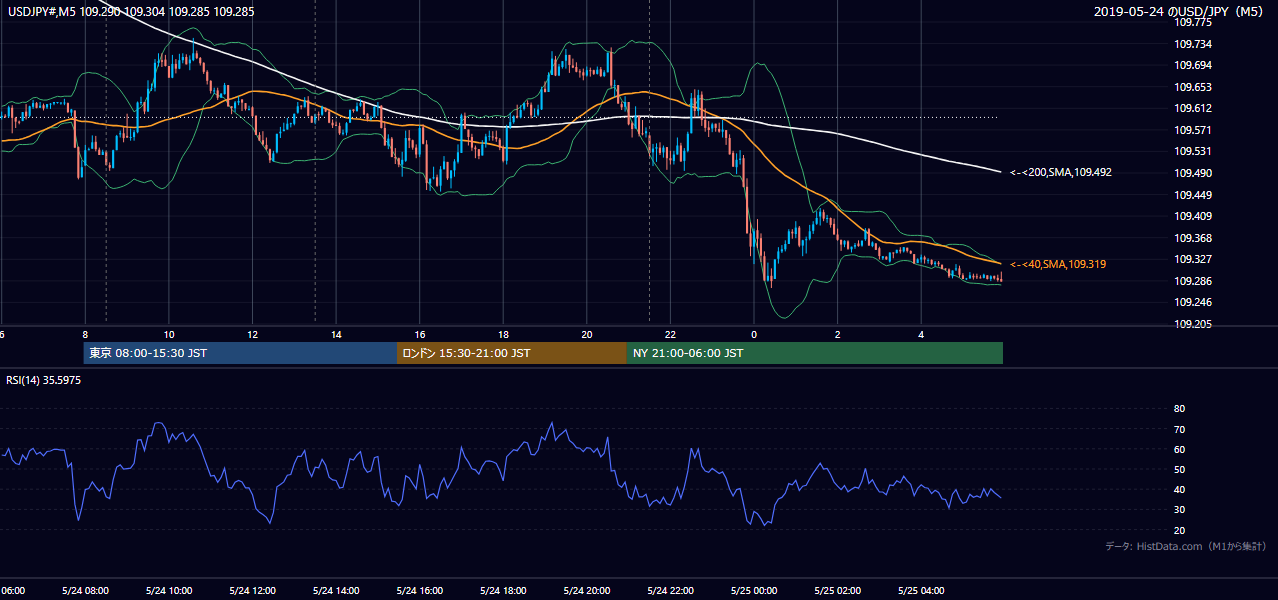Click the NY 21:00-06:00 JST session bar
Image resolution: width=1278 pixels, height=600 pixels.
coord(815,353)
